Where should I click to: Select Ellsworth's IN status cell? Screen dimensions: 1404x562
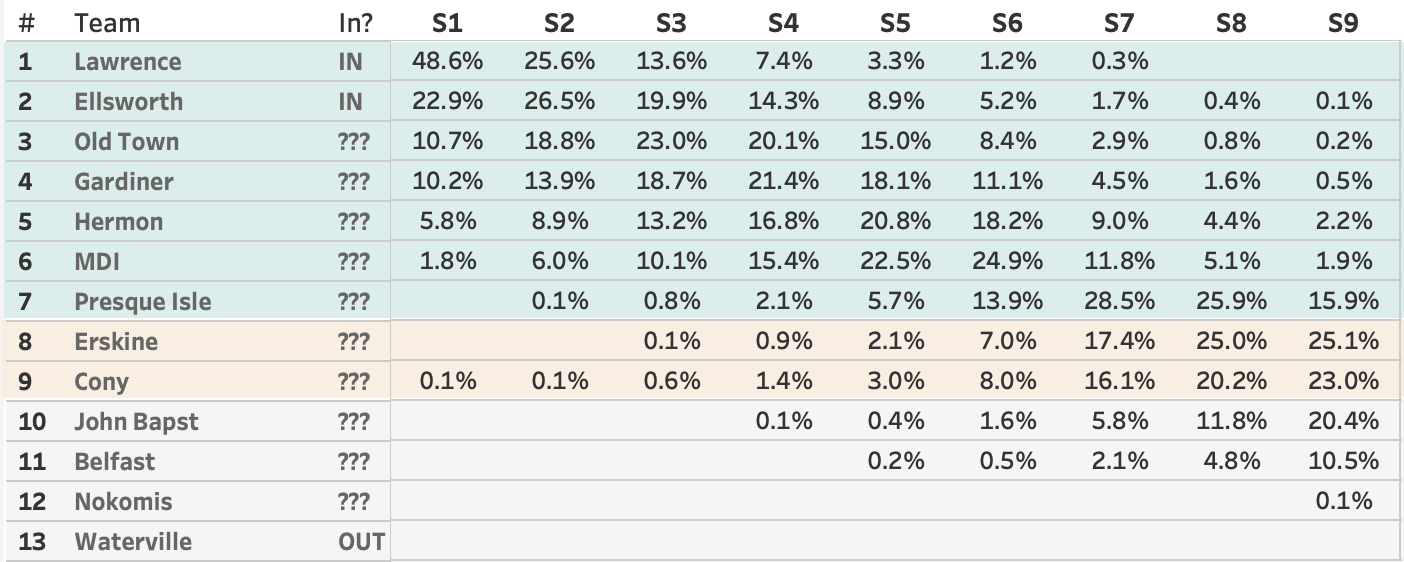pyautogui.click(x=350, y=102)
